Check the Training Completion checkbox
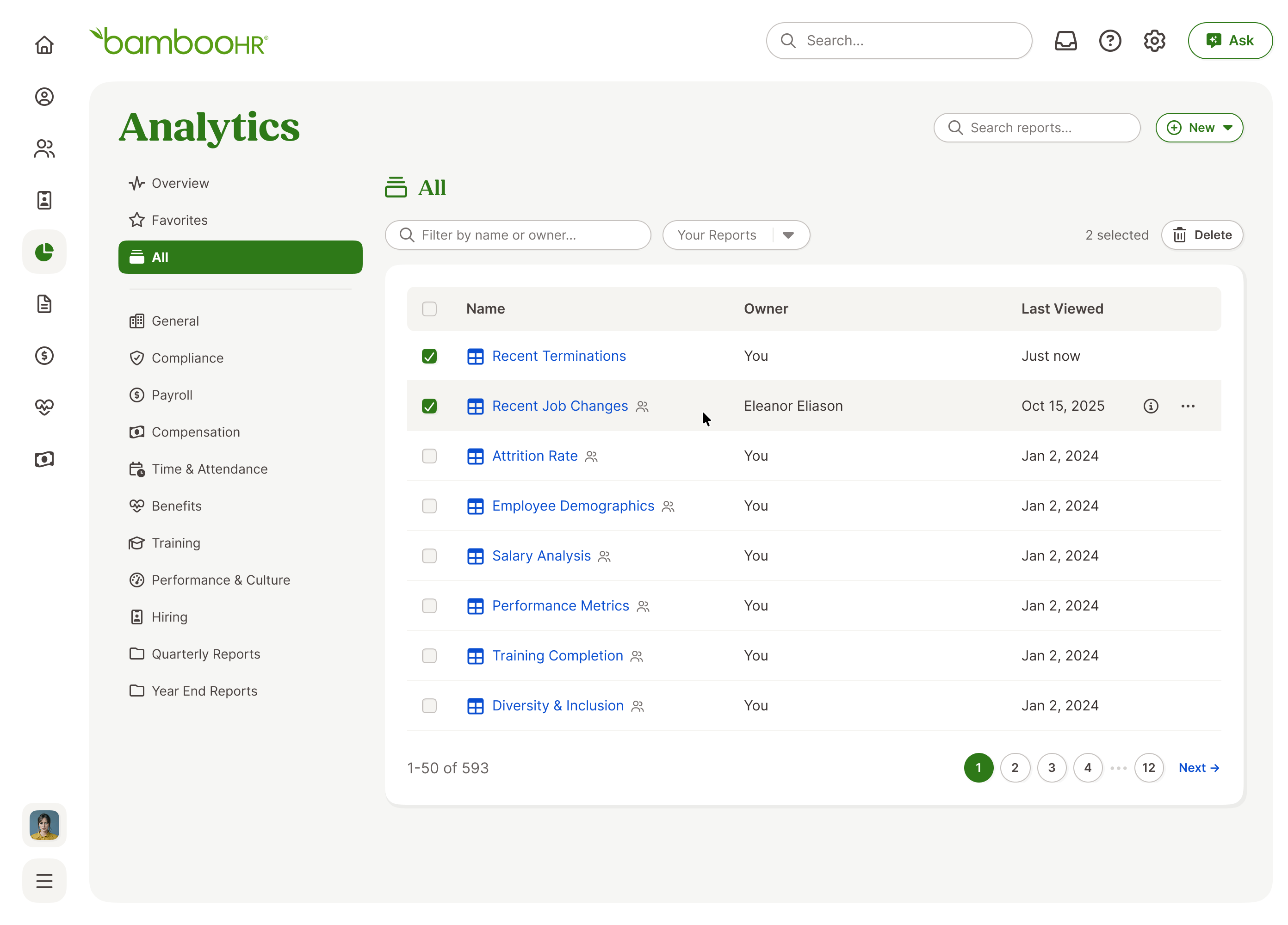 pos(429,656)
